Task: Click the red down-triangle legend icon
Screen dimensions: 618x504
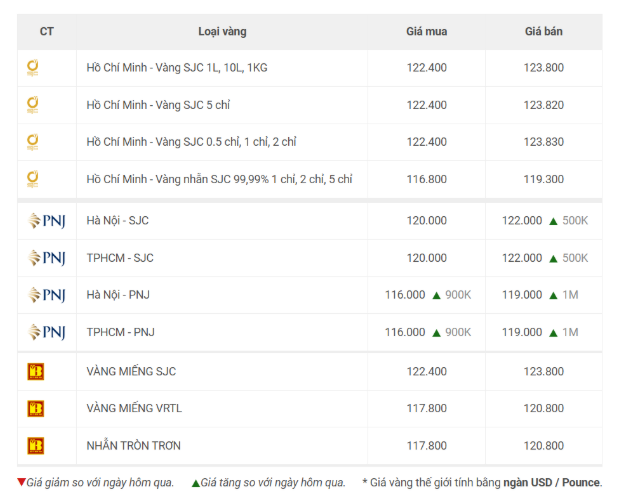Action: [x=21, y=482]
